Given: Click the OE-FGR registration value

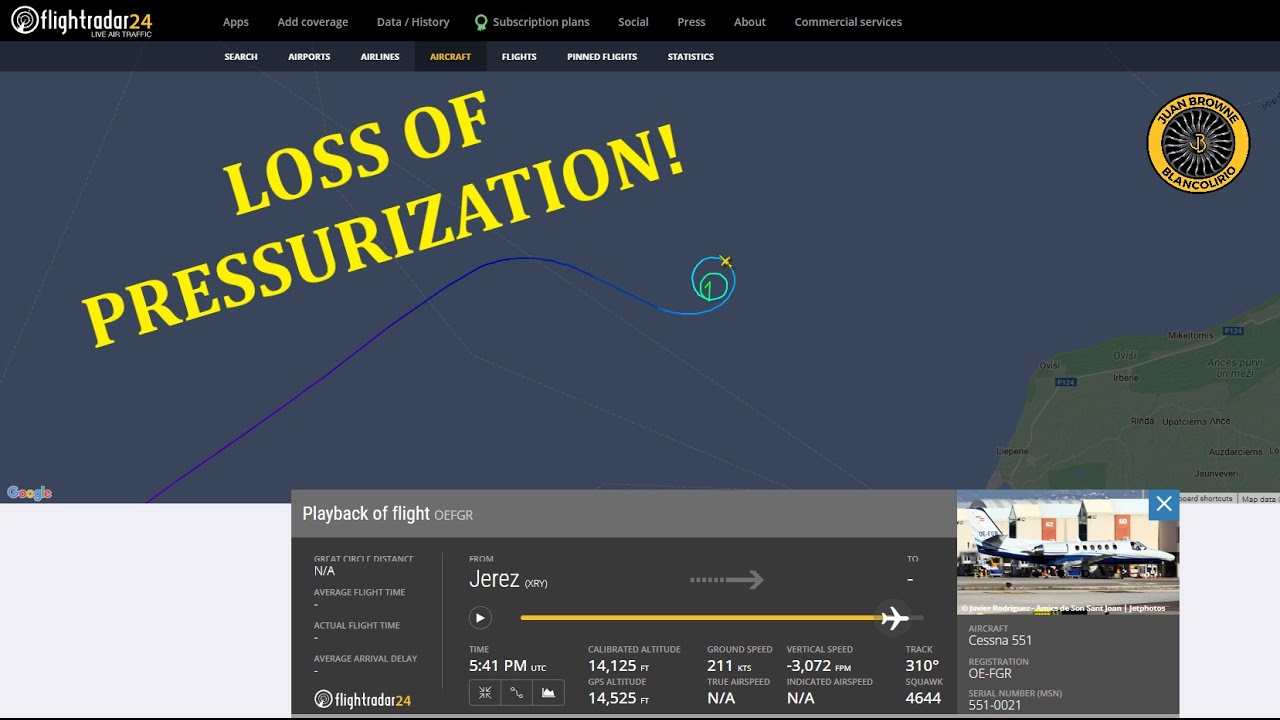Looking at the screenshot, I should tap(991, 673).
